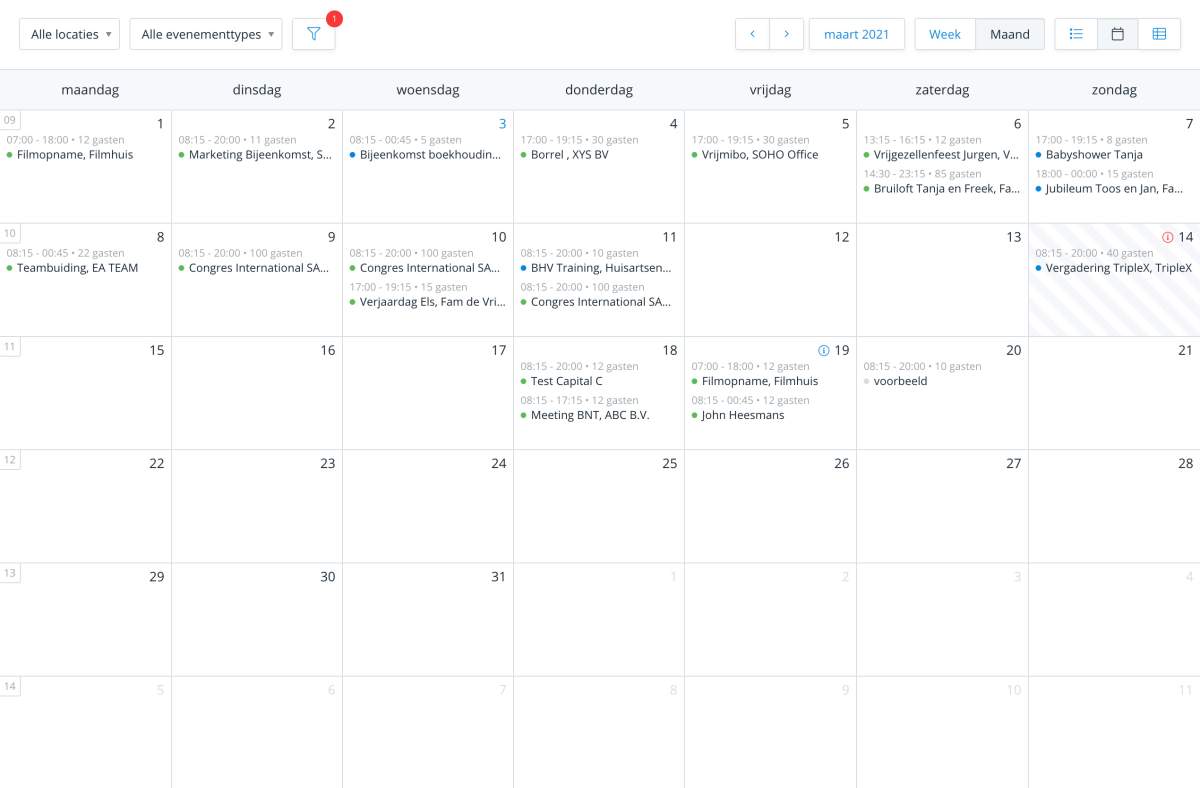Go to previous month arrow
The width and height of the screenshot is (1200, 788).
pyautogui.click(x=752, y=34)
